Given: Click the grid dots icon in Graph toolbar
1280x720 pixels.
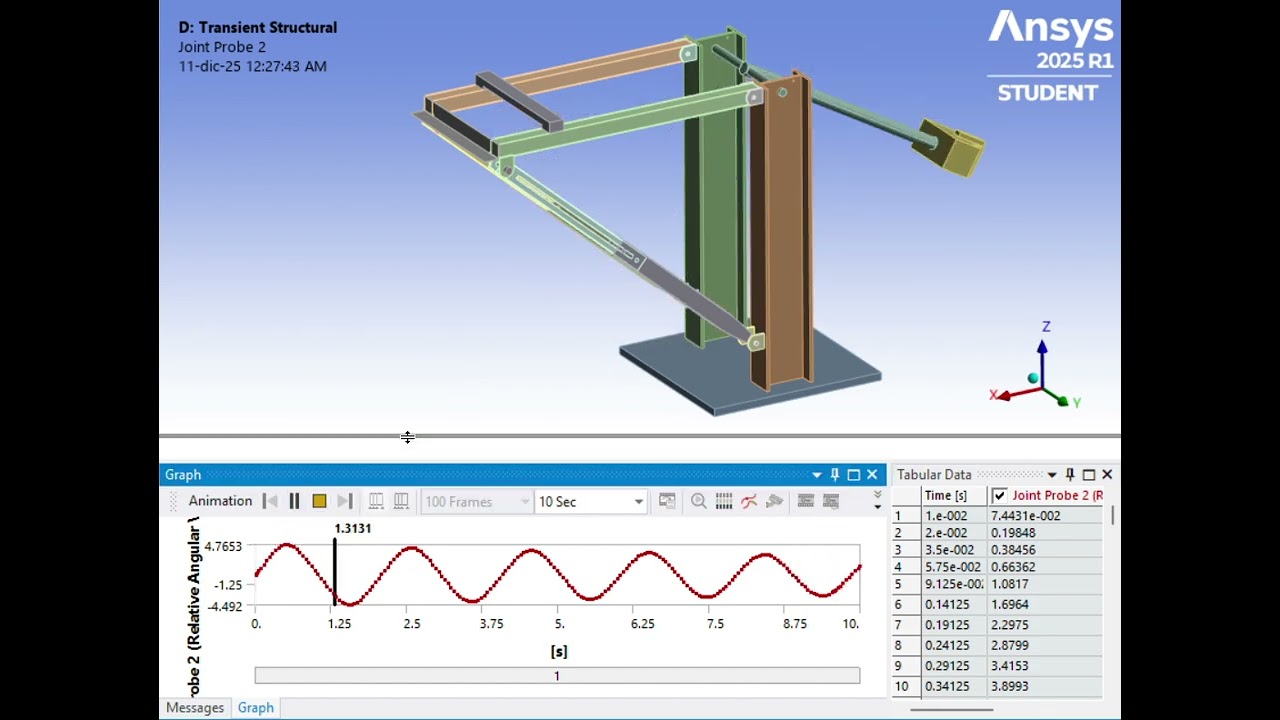Looking at the screenshot, I should [x=724, y=501].
